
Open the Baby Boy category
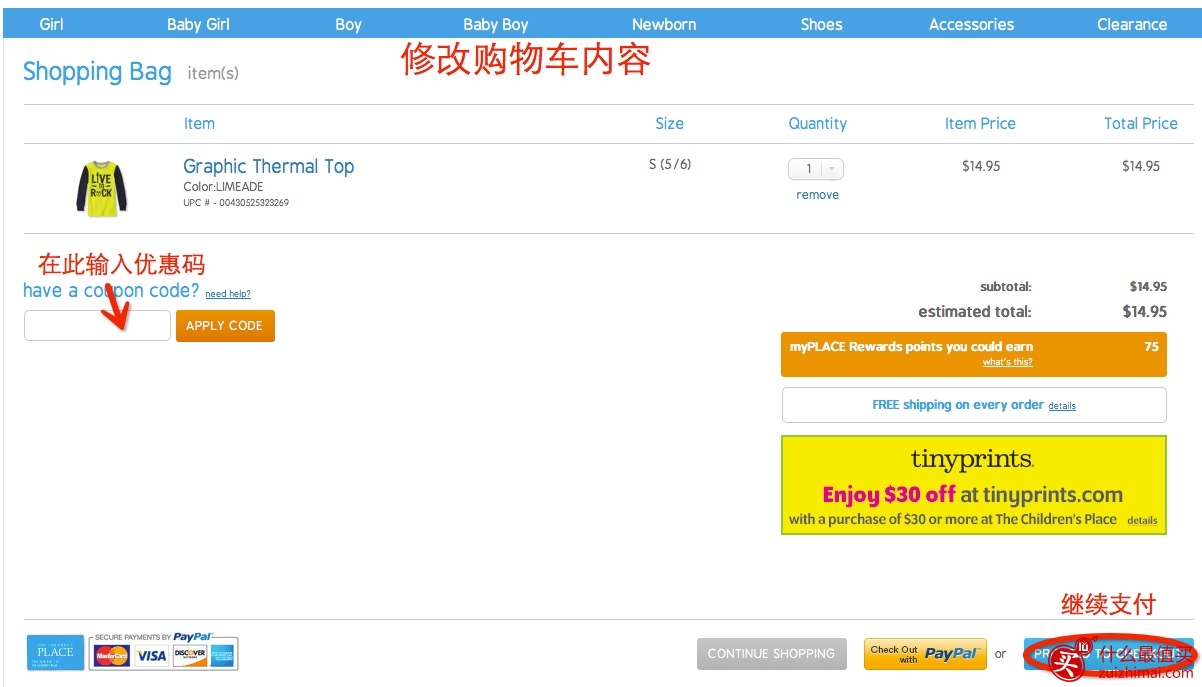click(495, 24)
